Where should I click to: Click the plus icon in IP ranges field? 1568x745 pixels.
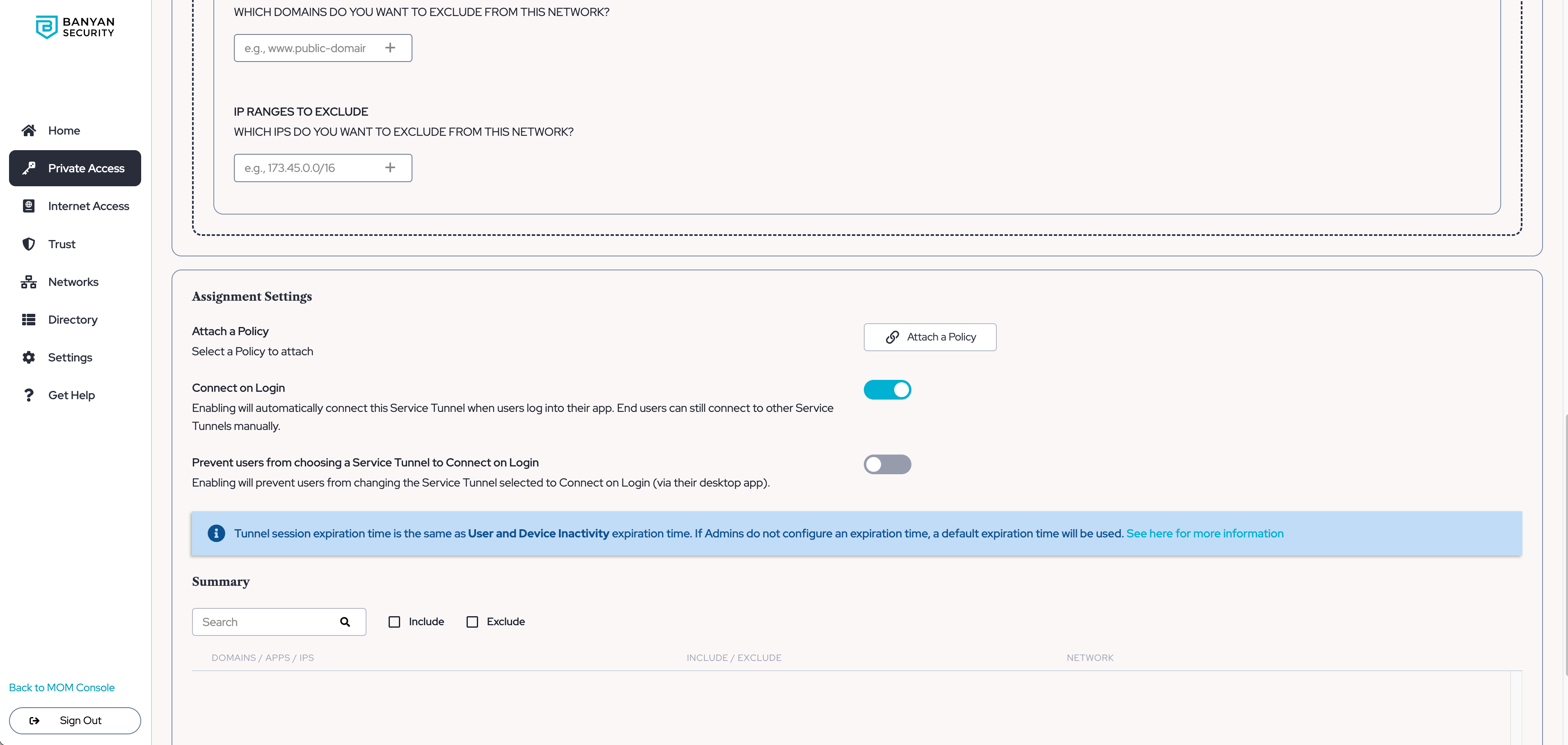coord(390,167)
